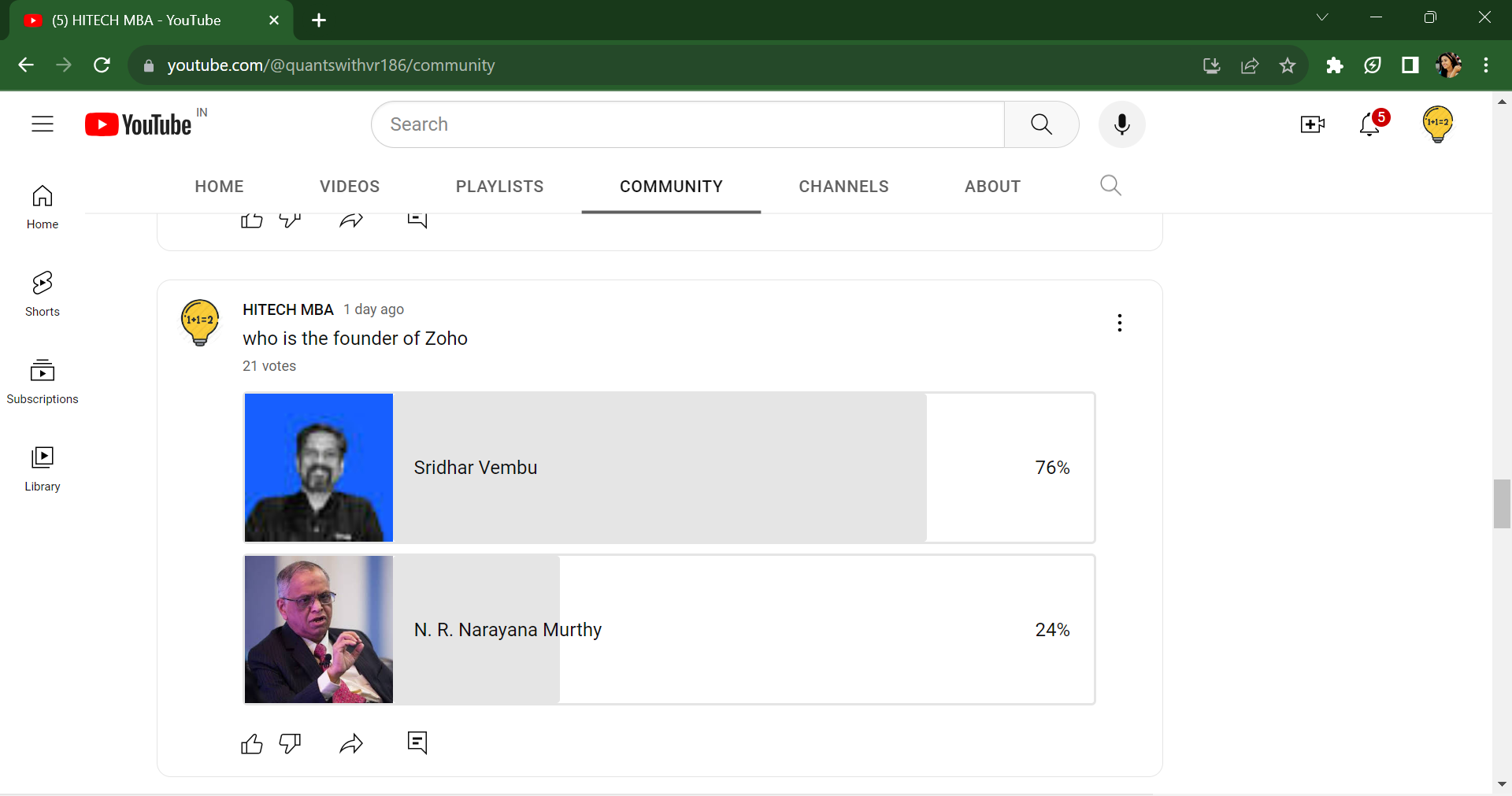
Task: Click the '21 votes' text
Action: (269, 366)
